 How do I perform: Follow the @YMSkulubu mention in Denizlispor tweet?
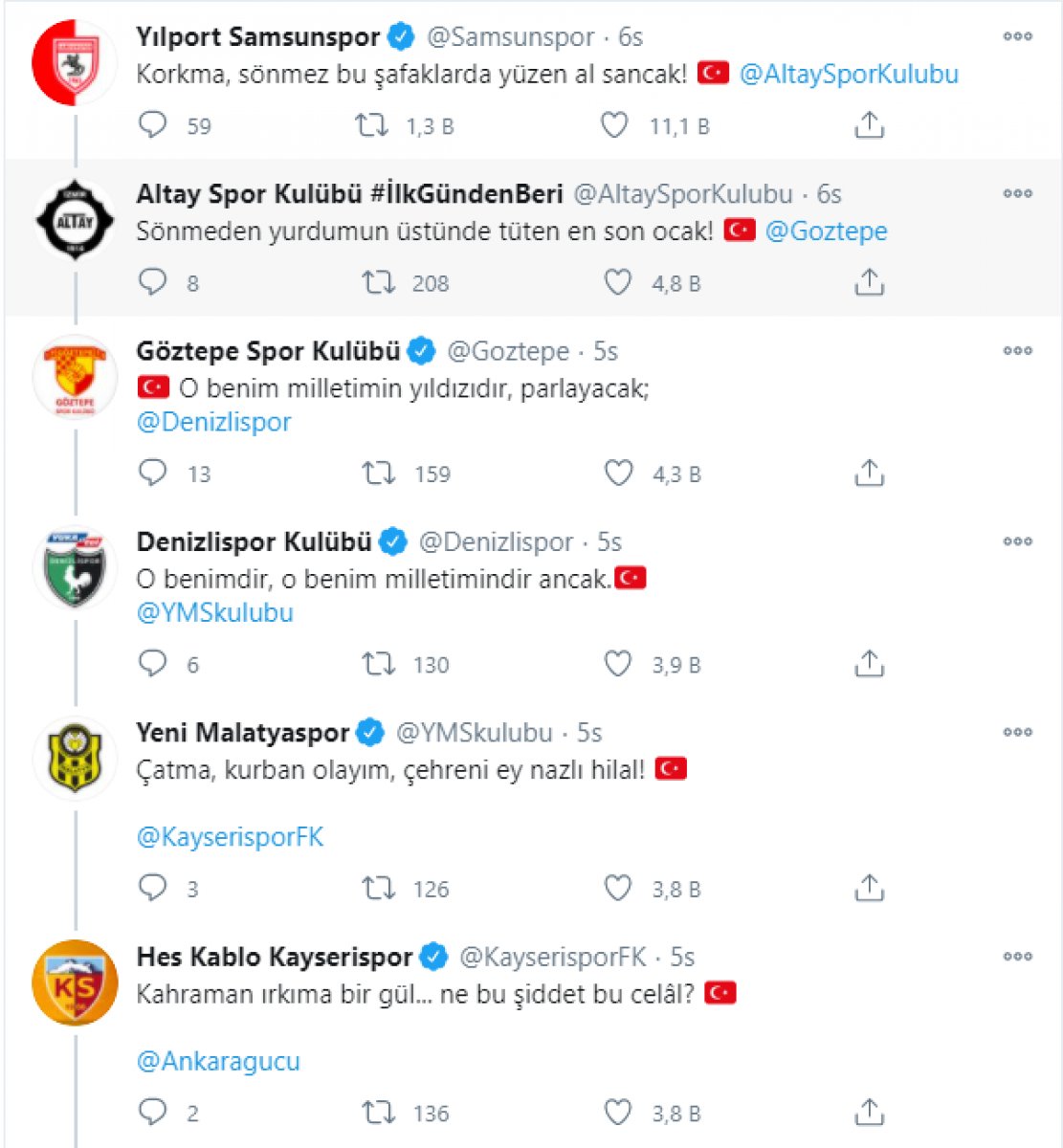(x=215, y=612)
